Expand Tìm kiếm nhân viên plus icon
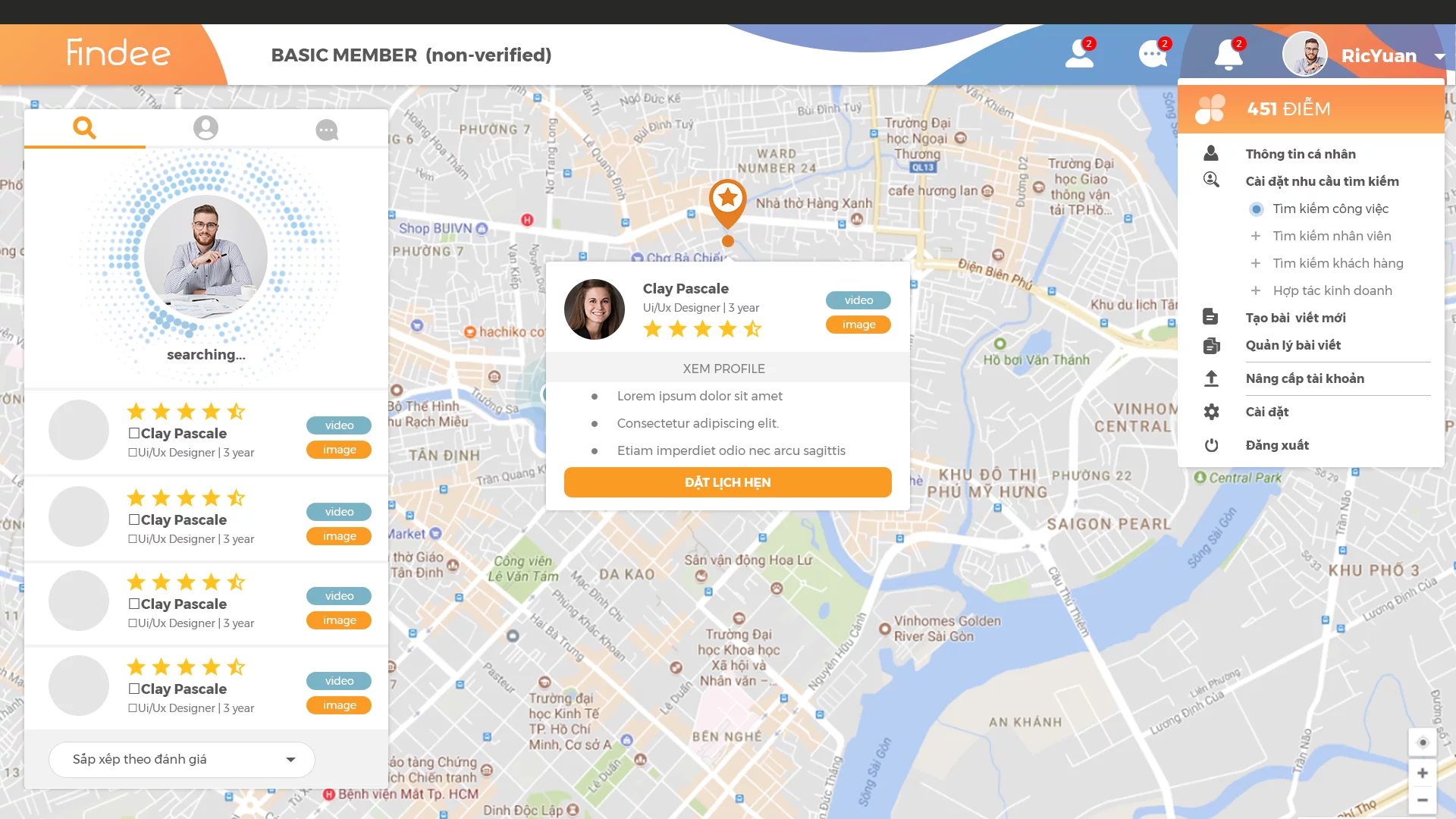Viewport: 1456px width, 819px height. [x=1256, y=236]
